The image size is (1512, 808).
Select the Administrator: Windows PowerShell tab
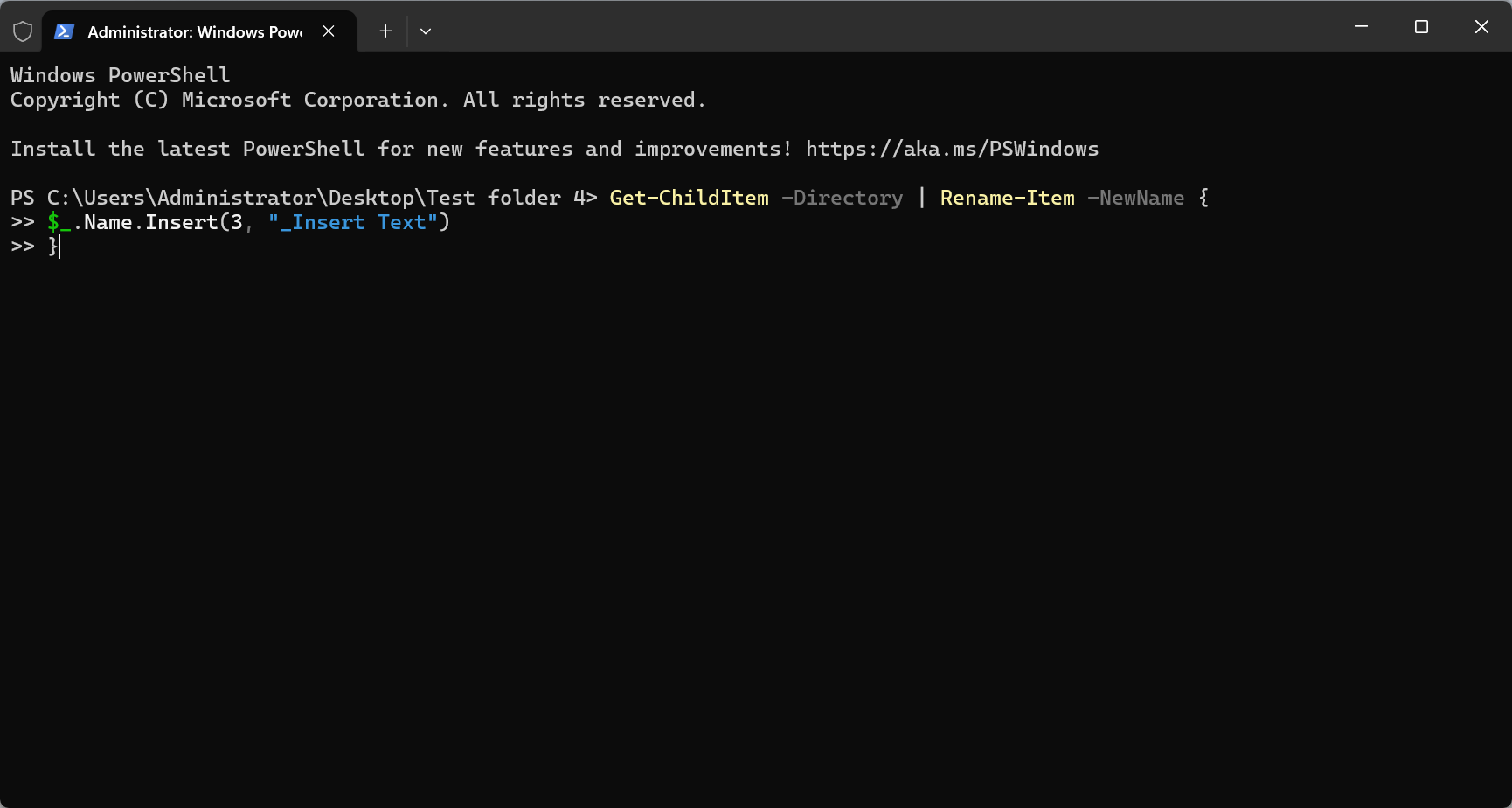coord(194,31)
